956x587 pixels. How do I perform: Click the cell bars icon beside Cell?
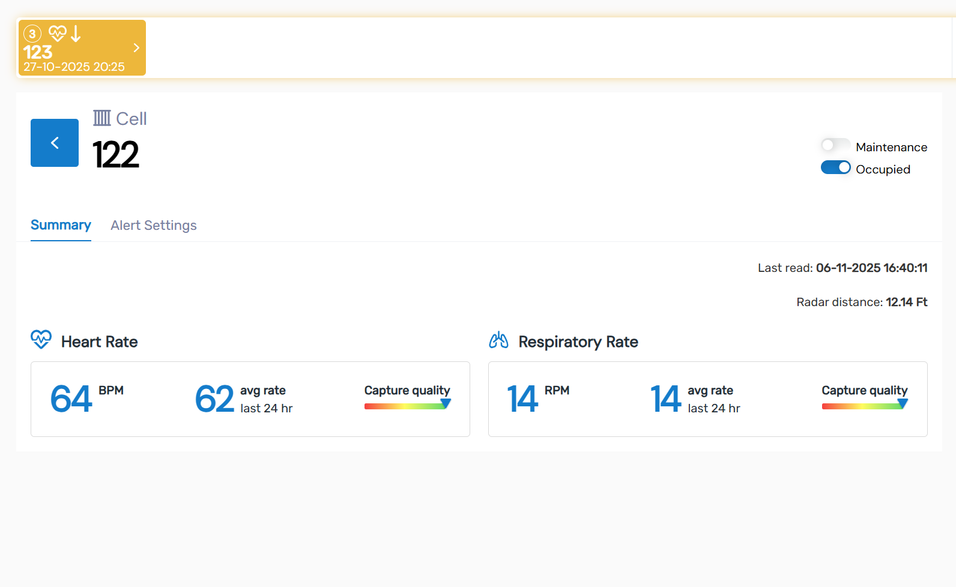[102, 118]
